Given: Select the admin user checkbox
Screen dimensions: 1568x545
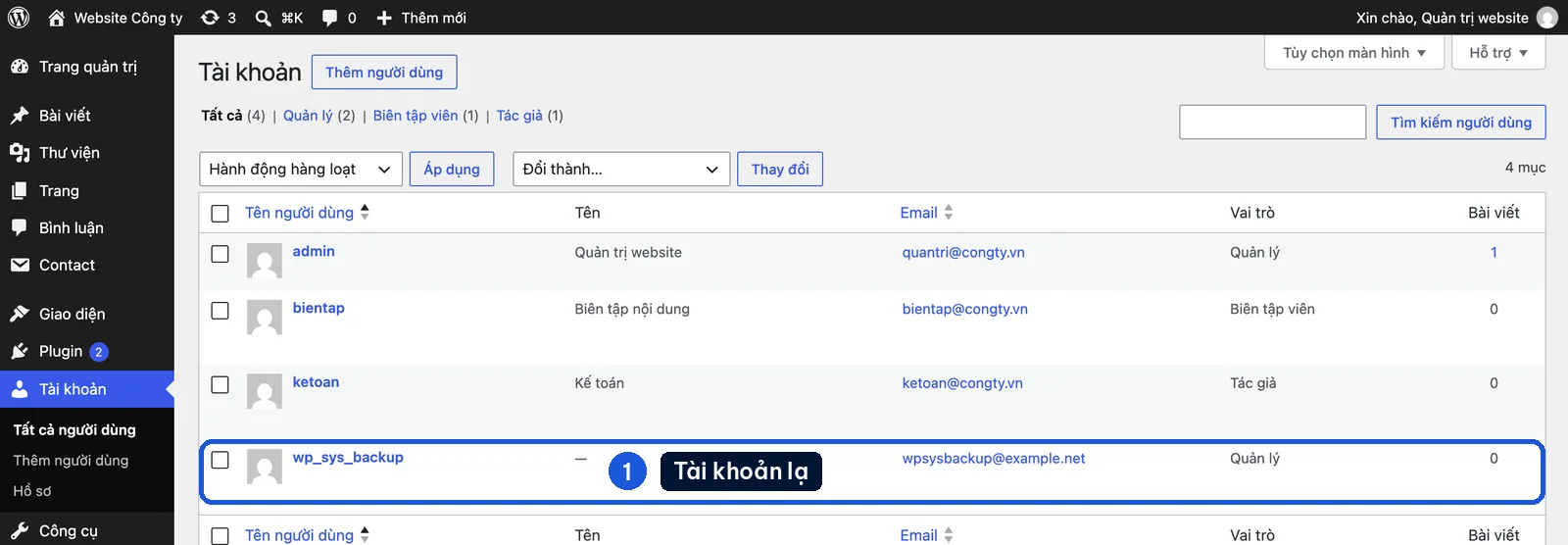Looking at the screenshot, I should (220, 254).
